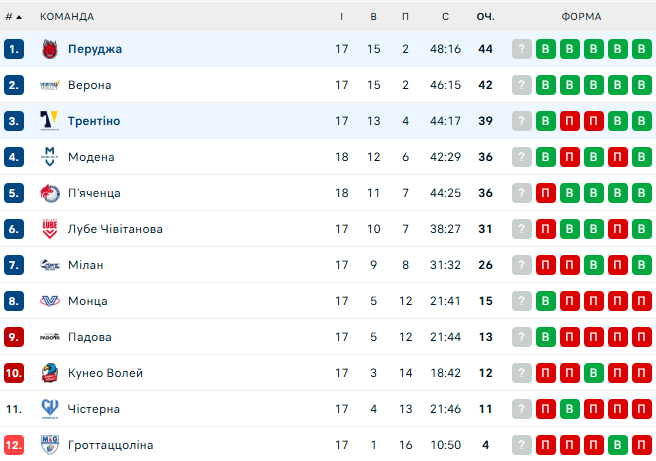The width and height of the screenshot is (656, 461).
Task: Sort table by rank number column
Action: 13,16
